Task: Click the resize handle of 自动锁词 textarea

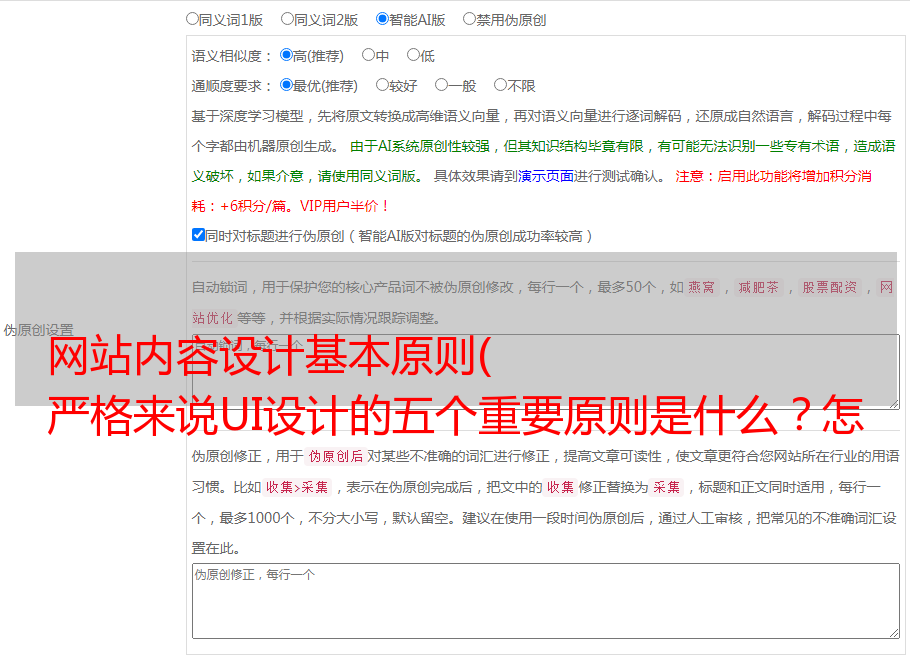Action: 893,402
